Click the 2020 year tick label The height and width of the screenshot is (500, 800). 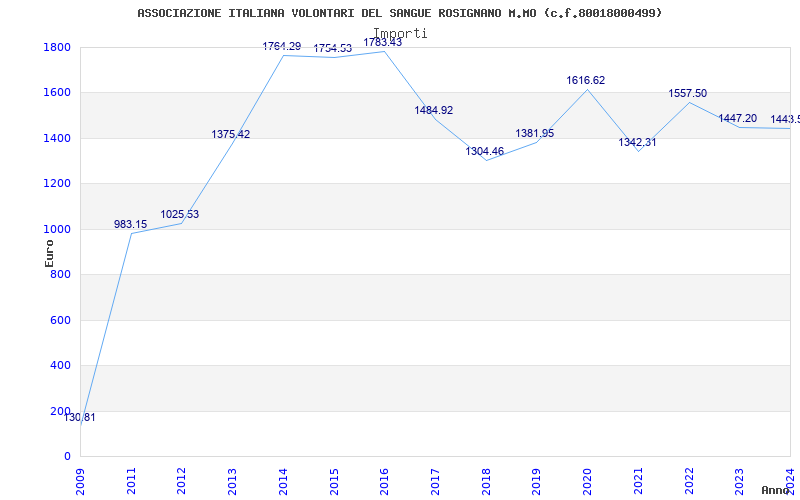tap(587, 482)
